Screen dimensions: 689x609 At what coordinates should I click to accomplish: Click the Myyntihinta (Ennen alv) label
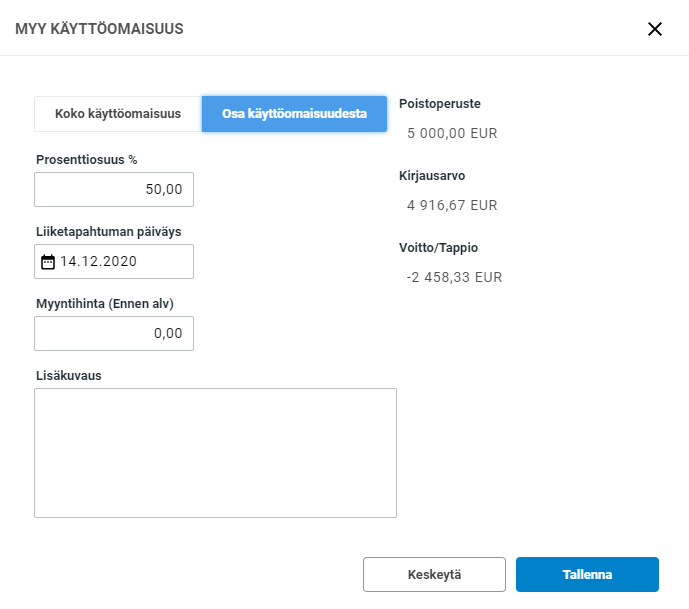[111, 303]
